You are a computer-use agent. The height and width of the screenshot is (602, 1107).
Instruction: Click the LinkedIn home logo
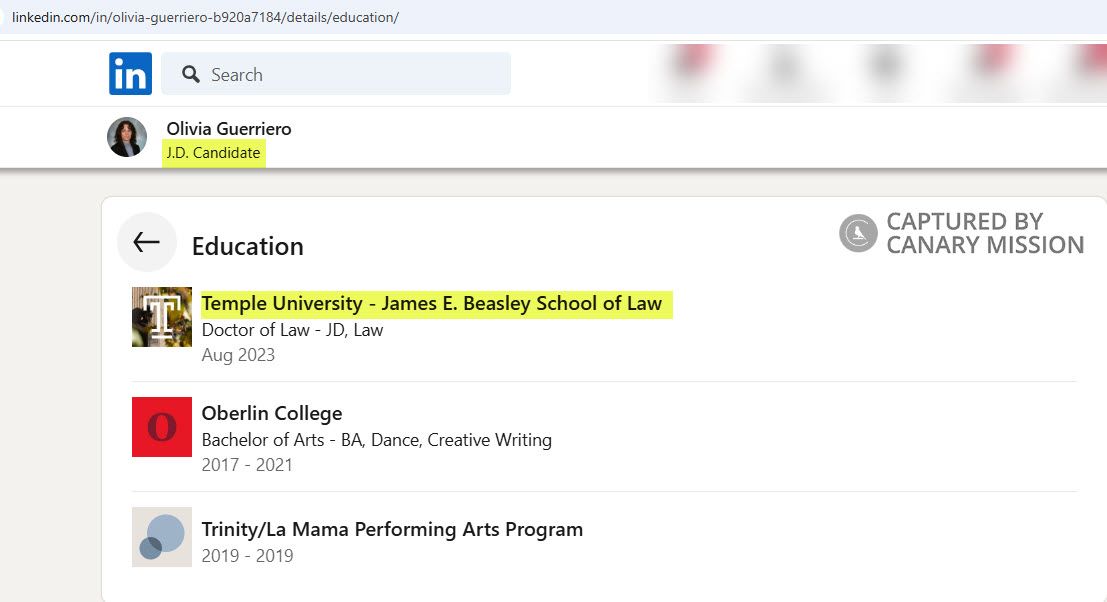coord(130,73)
